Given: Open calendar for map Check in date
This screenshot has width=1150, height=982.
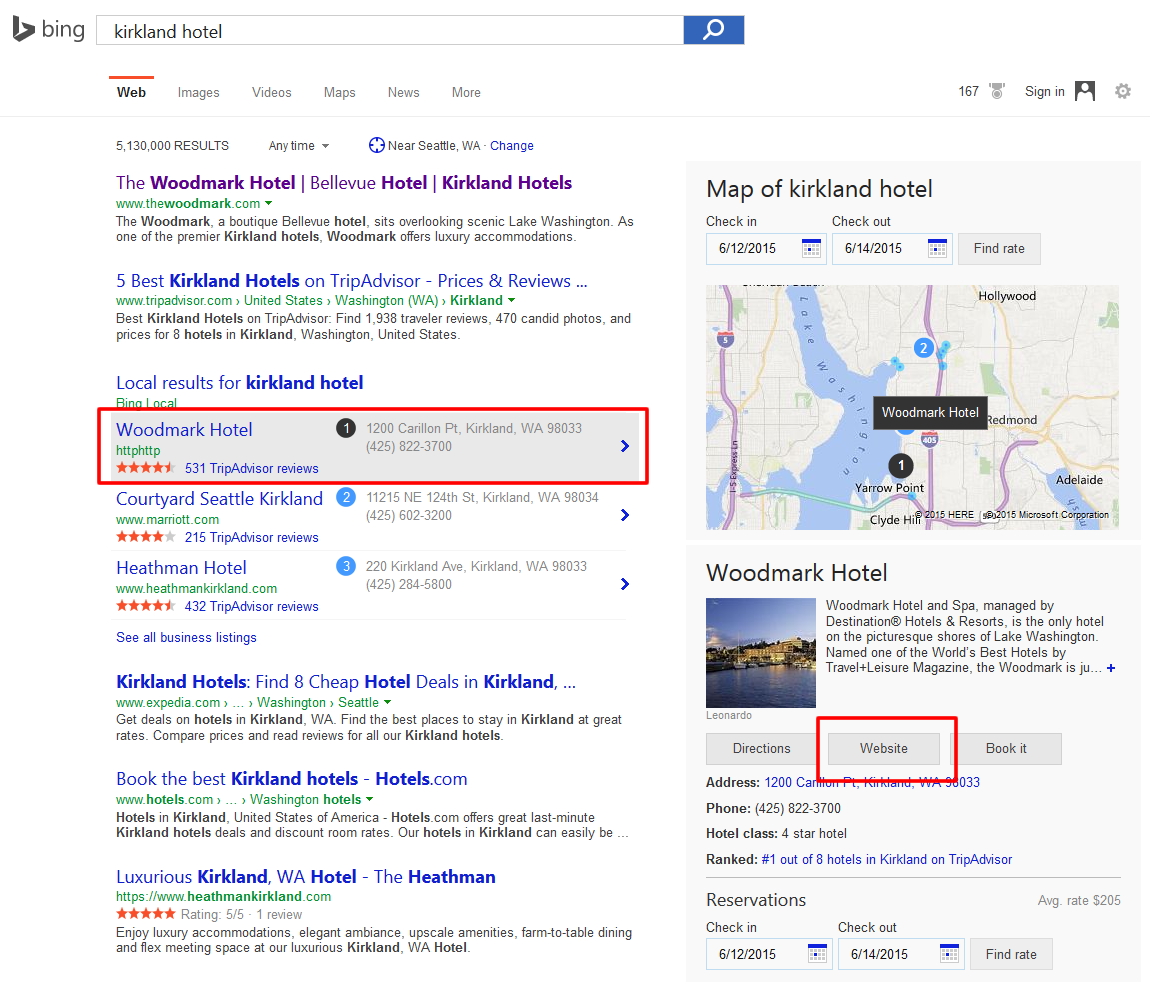Looking at the screenshot, I should [811, 248].
